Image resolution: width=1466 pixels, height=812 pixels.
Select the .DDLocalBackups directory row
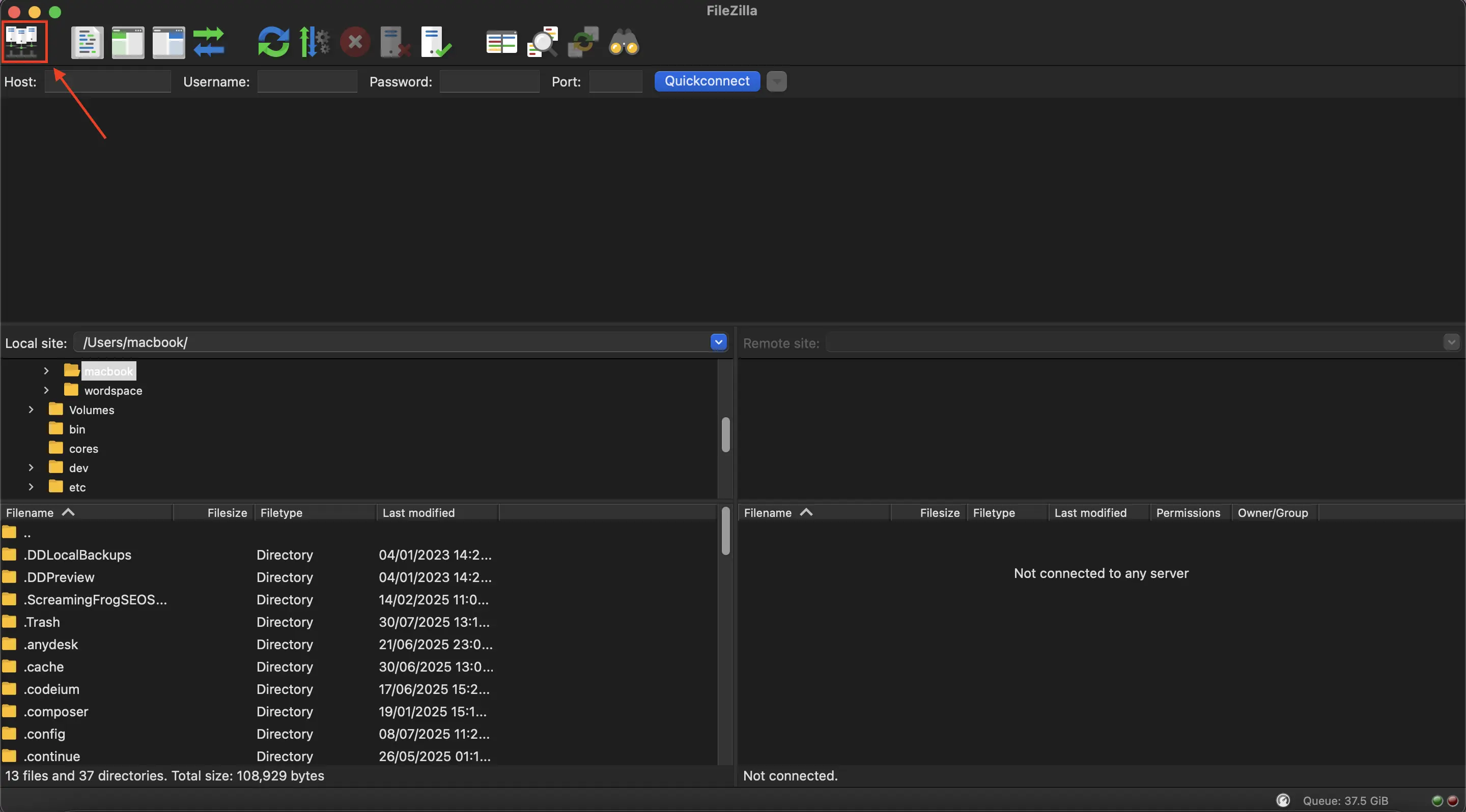point(358,555)
